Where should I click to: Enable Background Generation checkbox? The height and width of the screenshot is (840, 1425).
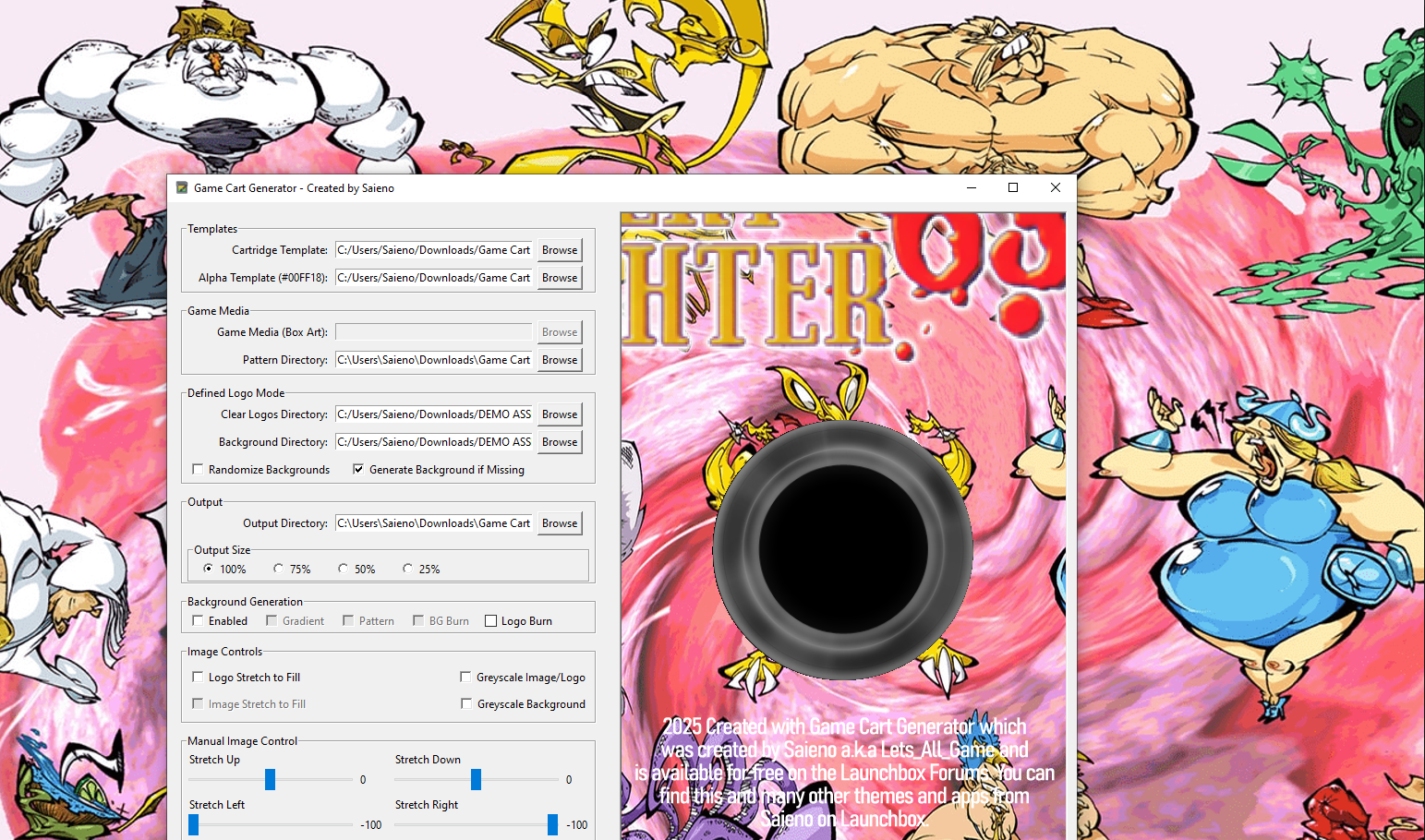198,620
